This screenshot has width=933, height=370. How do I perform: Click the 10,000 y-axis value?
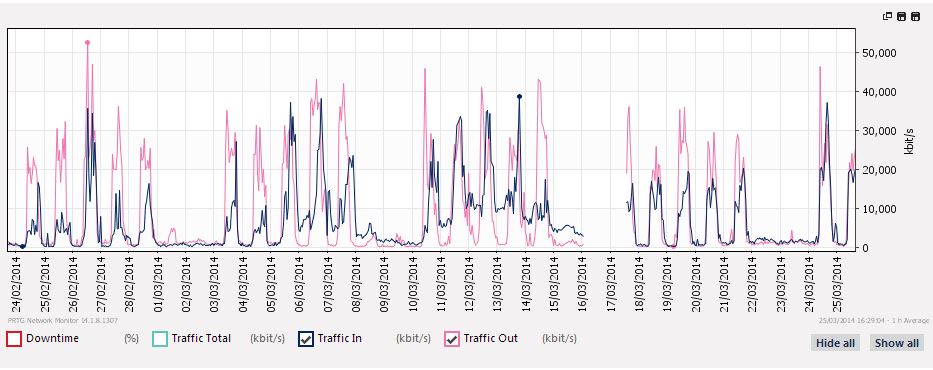click(x=879, y=209)
